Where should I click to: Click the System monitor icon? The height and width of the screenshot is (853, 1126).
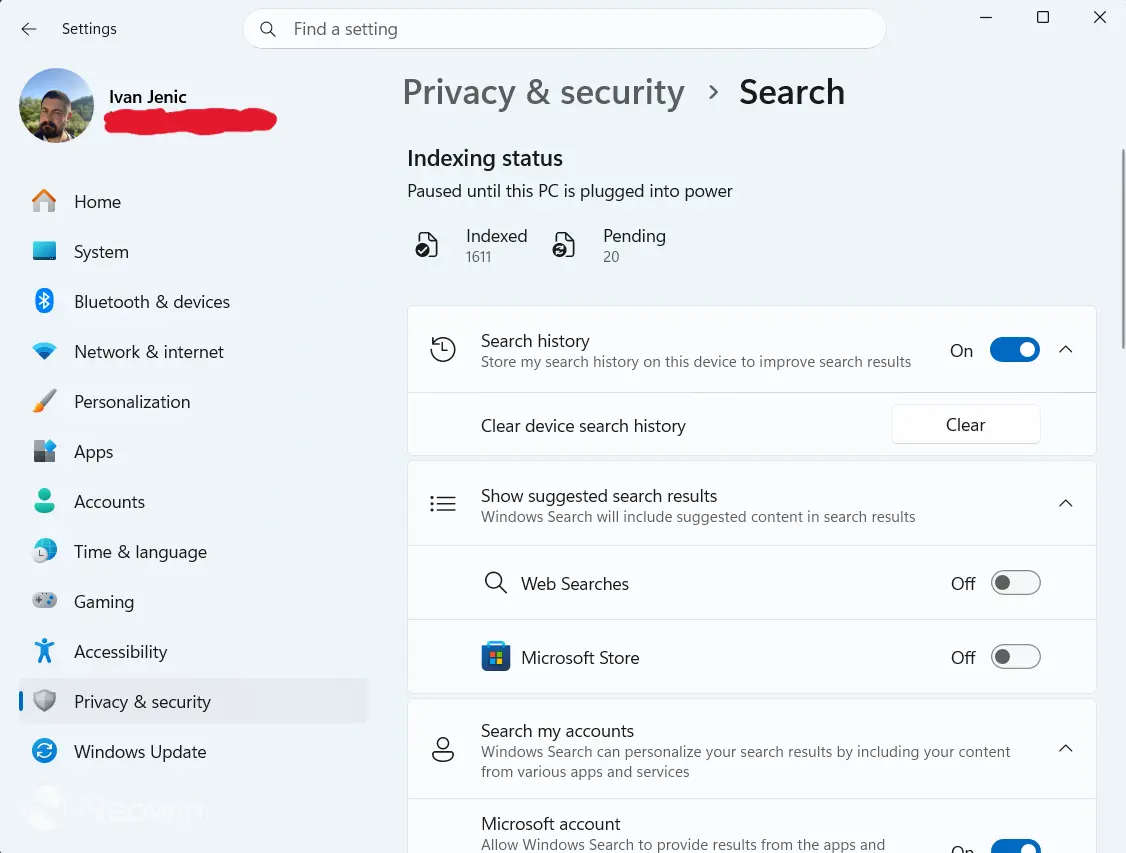coord(44,251)
